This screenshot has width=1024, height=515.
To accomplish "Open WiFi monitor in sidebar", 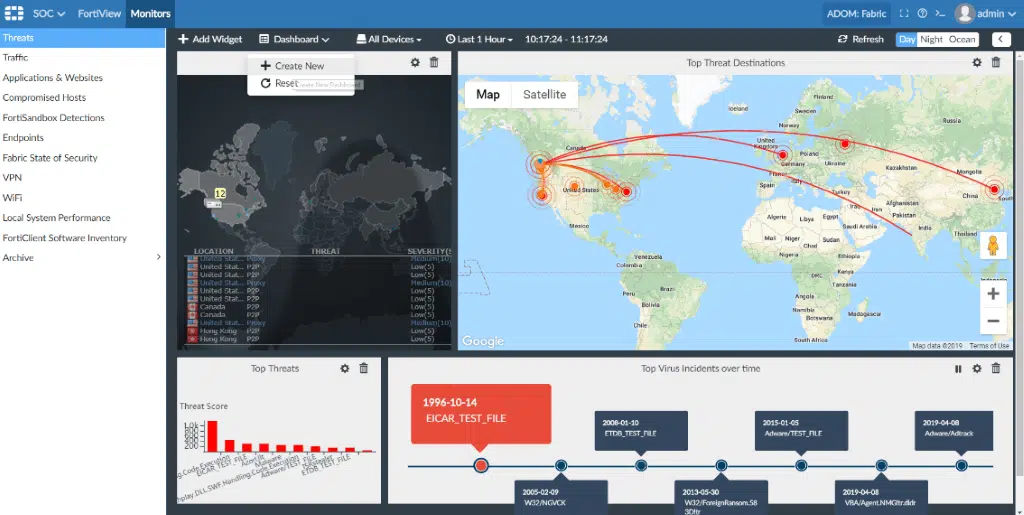I will click(83, 198).
